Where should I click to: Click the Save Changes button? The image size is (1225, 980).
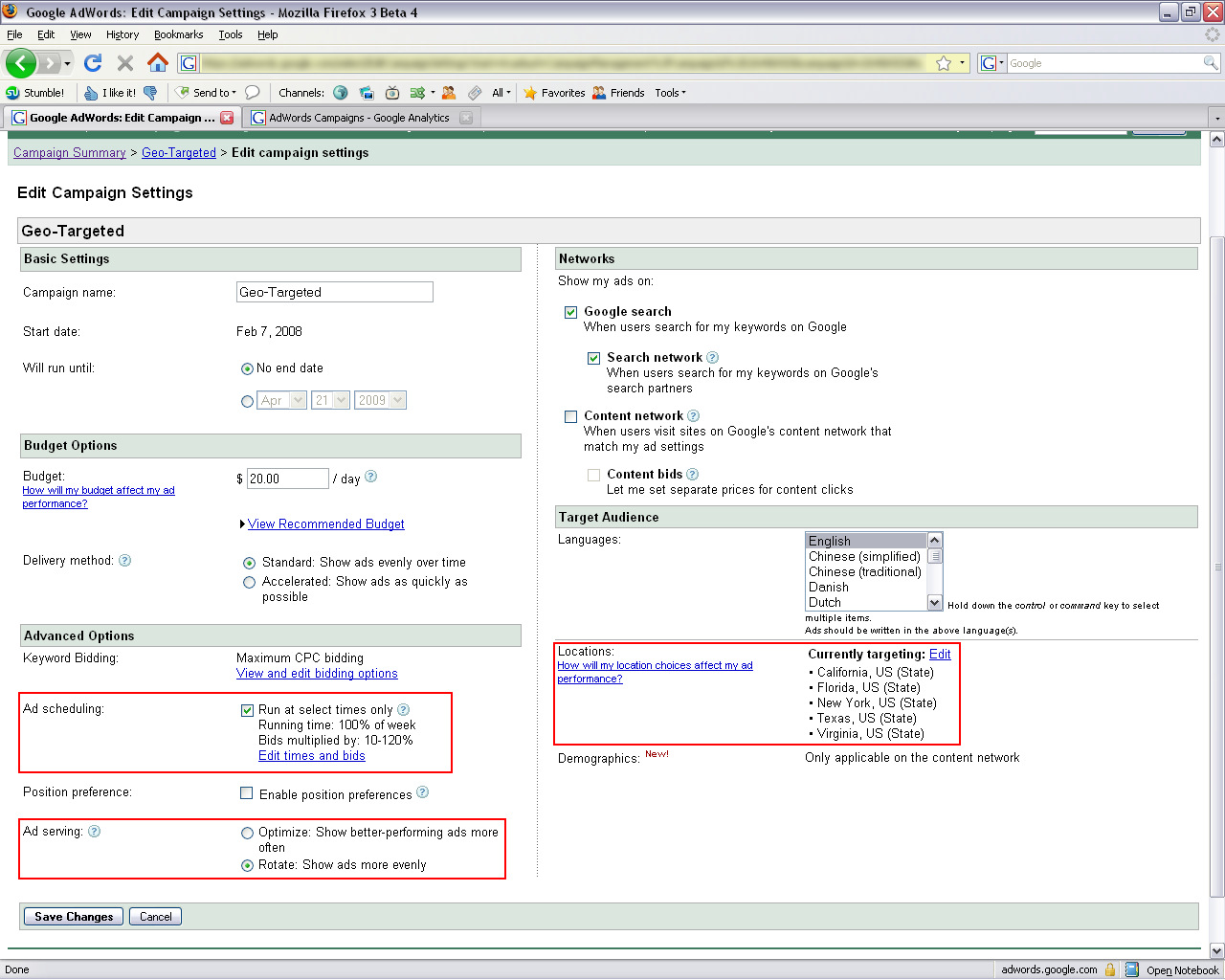point(74,917)
